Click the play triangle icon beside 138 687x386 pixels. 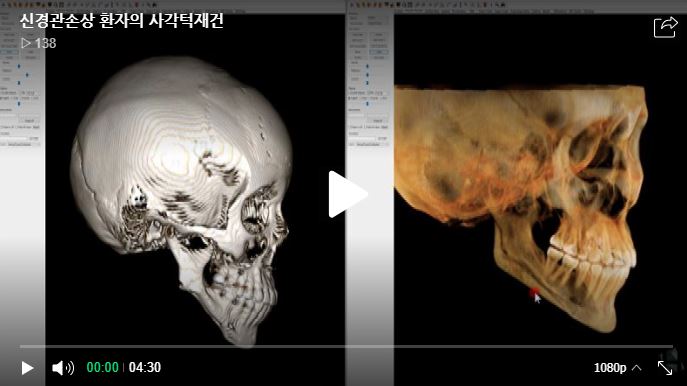coord(26,43)
